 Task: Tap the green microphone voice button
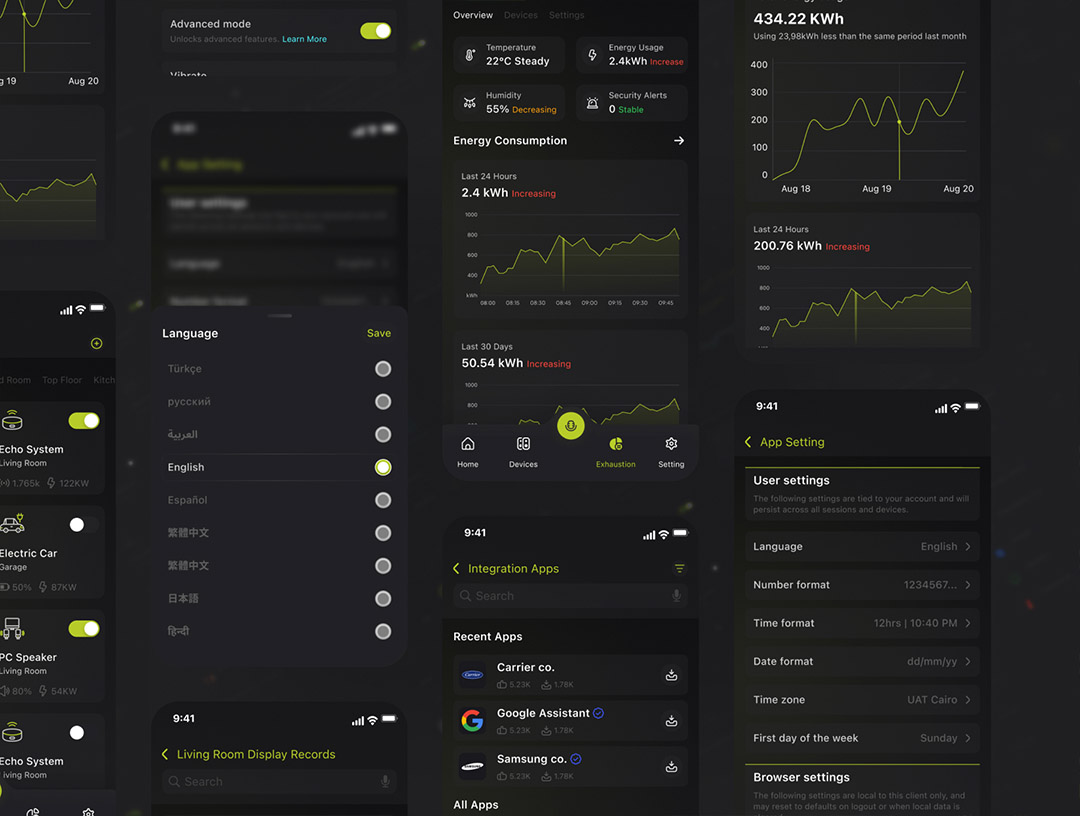570,426
